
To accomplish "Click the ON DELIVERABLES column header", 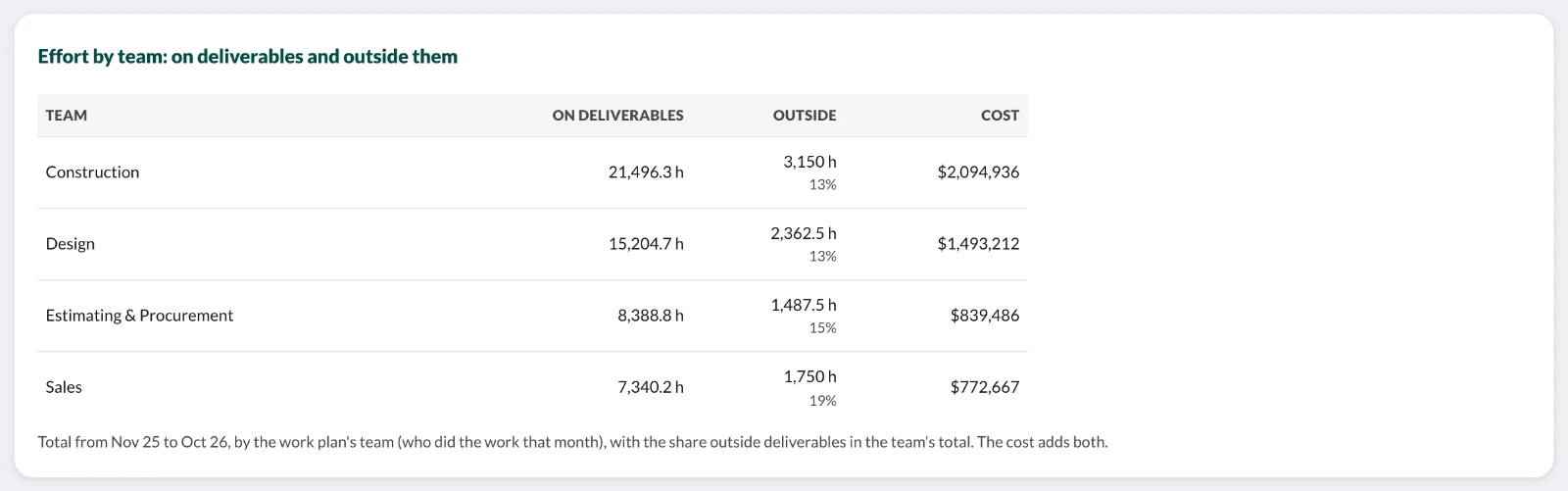I will click(x=617, y=116).
